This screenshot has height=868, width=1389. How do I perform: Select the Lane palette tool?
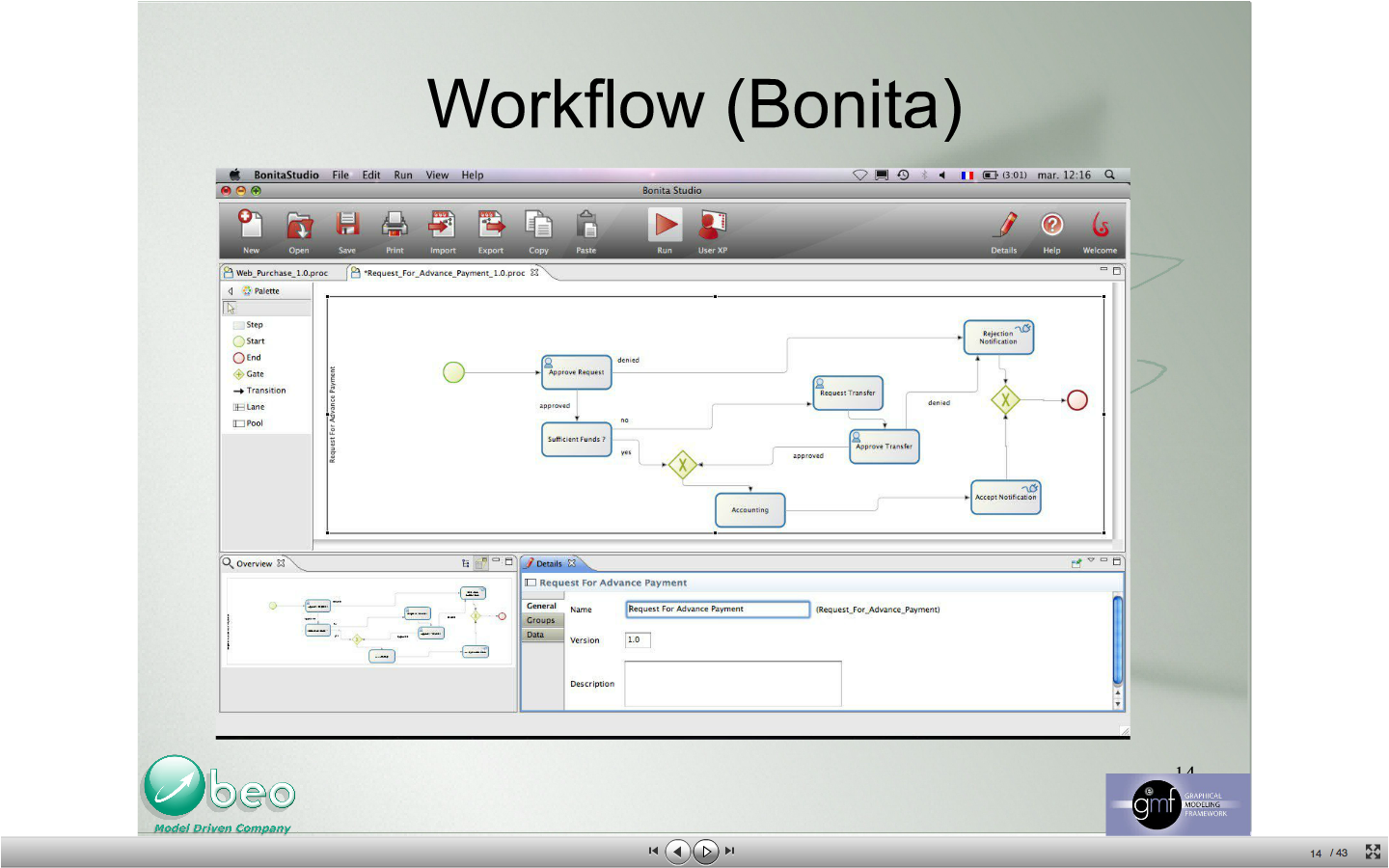coord(249,407)
